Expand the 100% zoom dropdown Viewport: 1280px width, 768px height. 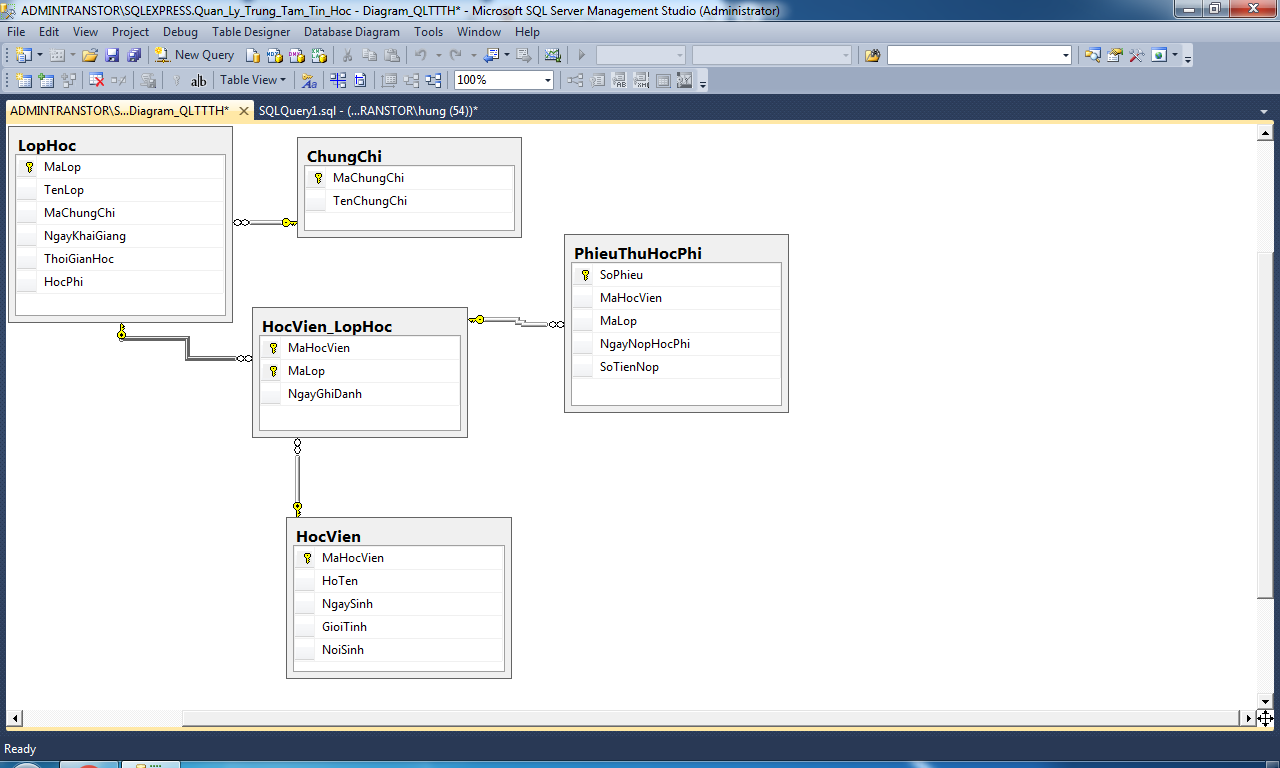click(547, 80)
